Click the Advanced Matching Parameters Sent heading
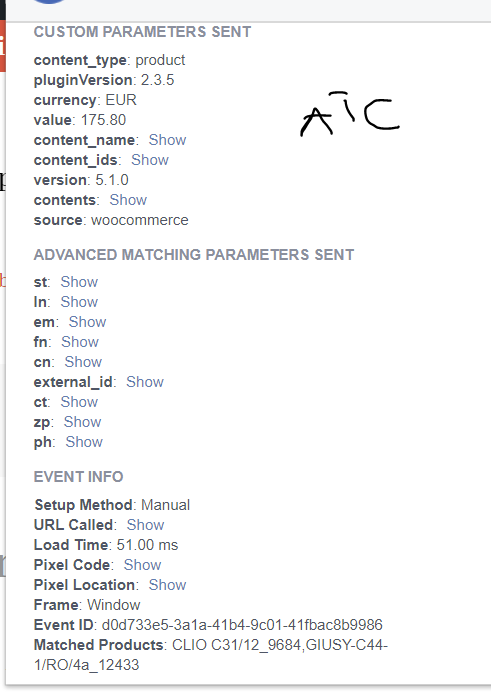The image size is (491, 692). tap(194, 255)
